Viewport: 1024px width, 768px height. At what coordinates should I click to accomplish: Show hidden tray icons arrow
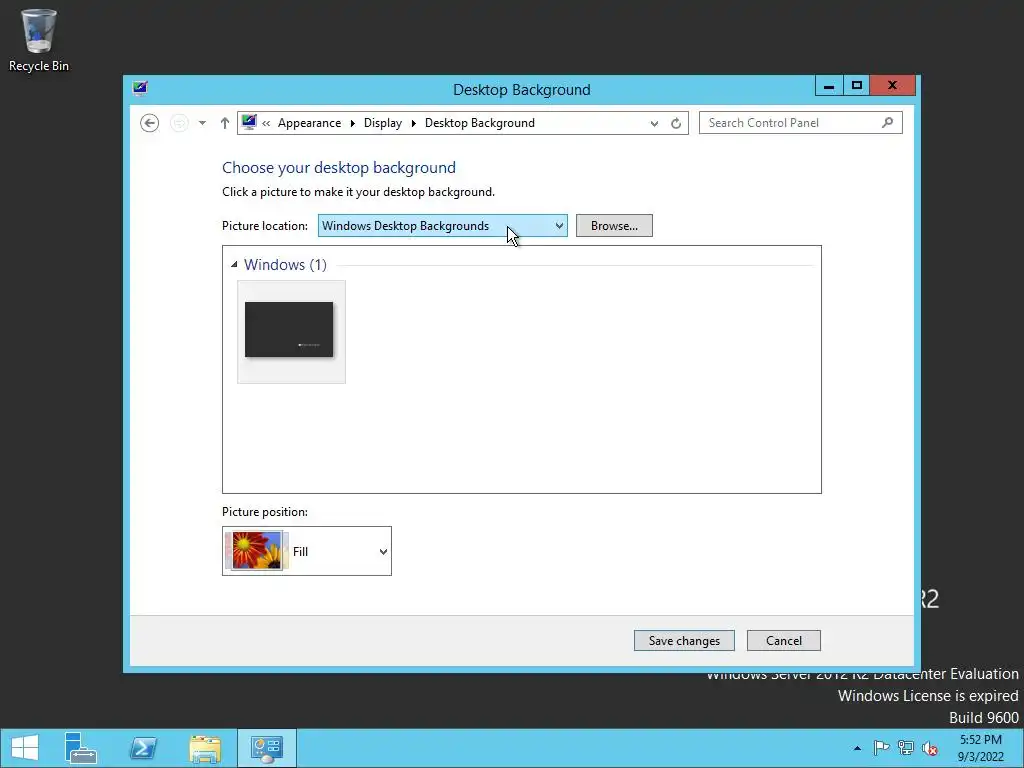point(857,748)
